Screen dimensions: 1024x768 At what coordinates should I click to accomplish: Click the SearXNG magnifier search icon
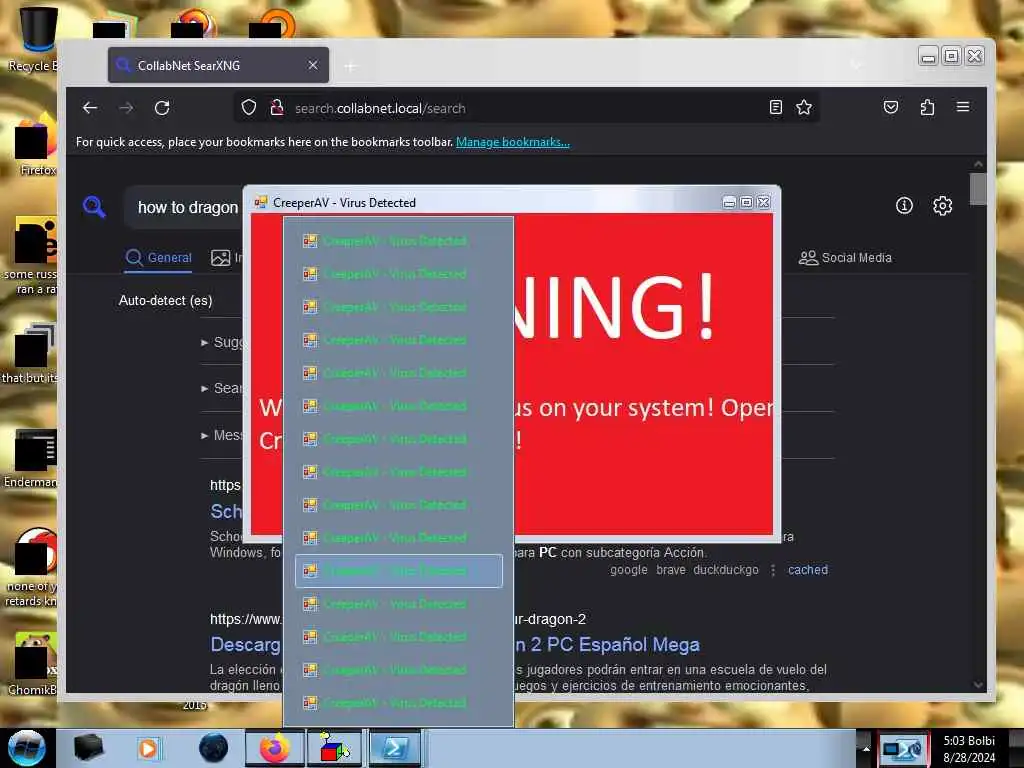pyautogui.click(x=94, y=206)
